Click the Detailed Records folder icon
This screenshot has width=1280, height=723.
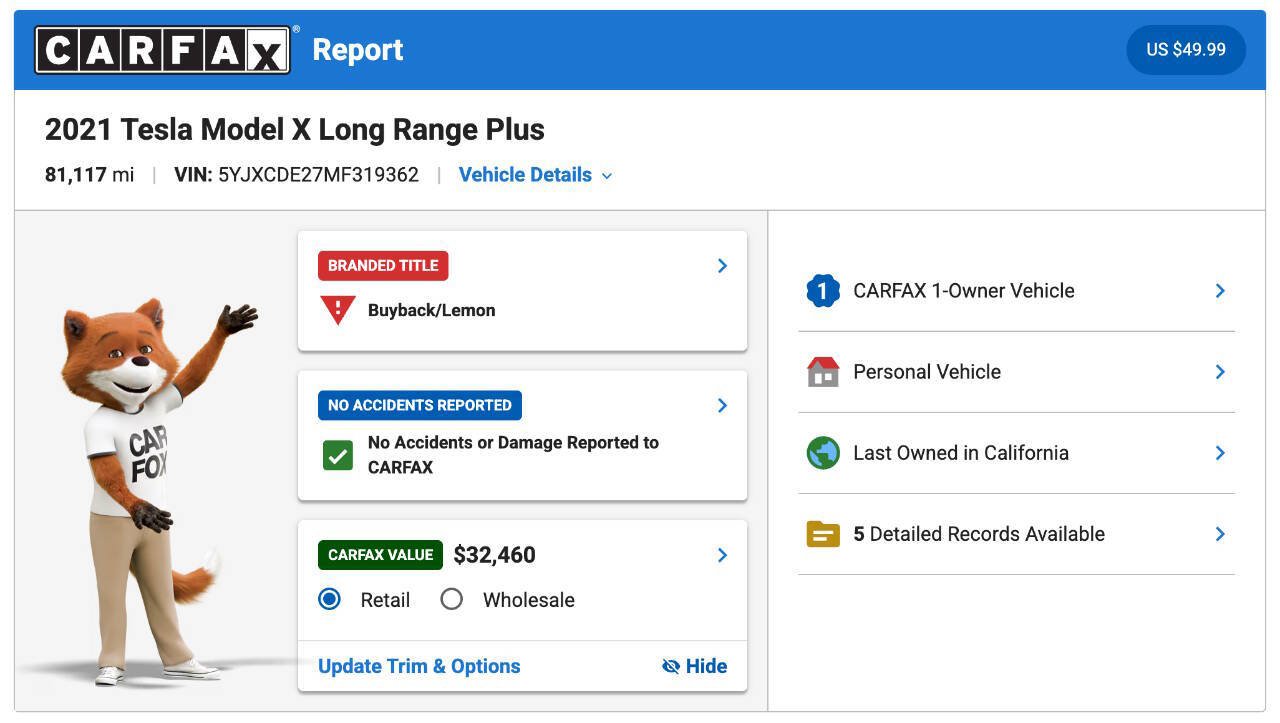coord(823,534)
